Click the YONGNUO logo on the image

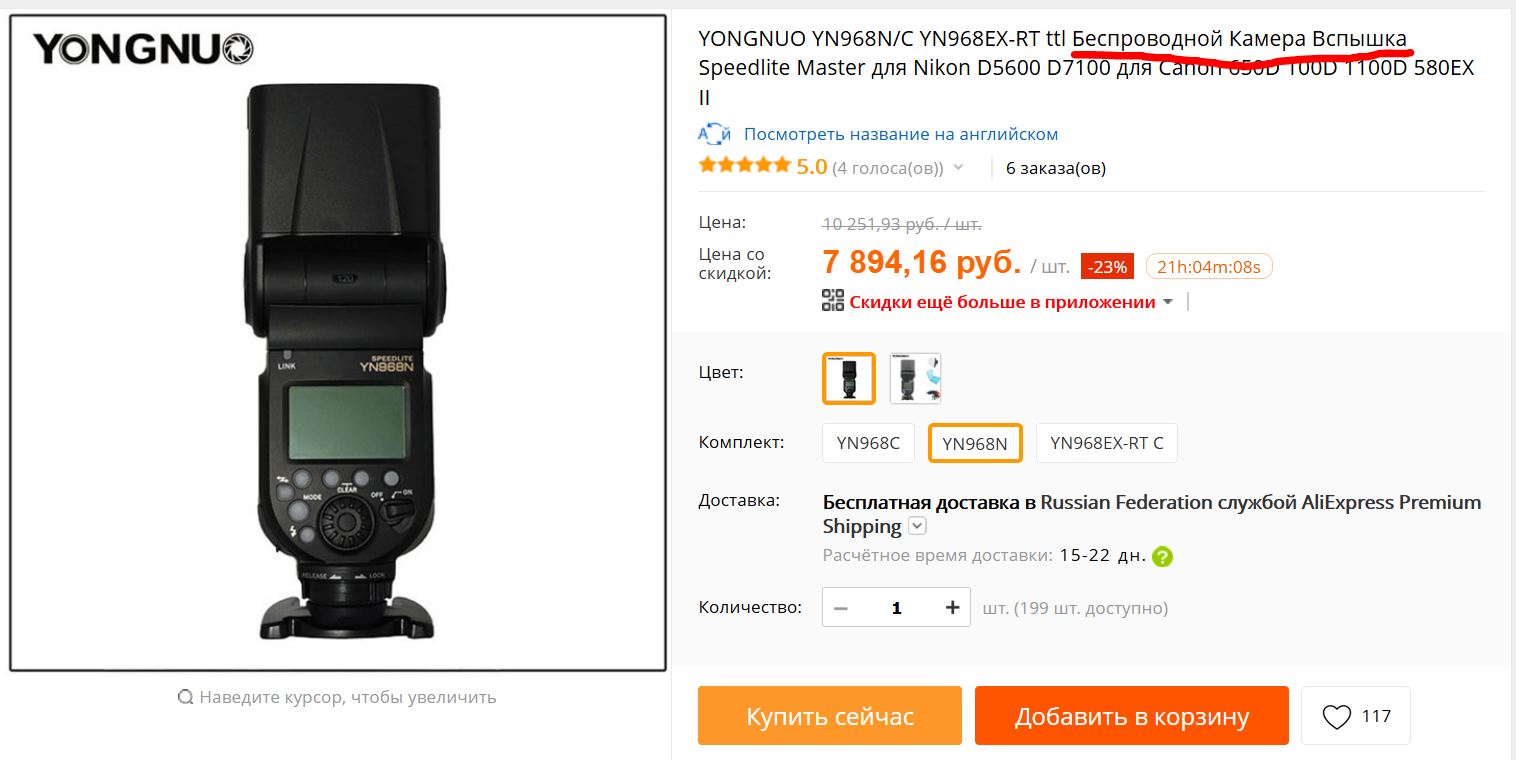pos(143,49)
